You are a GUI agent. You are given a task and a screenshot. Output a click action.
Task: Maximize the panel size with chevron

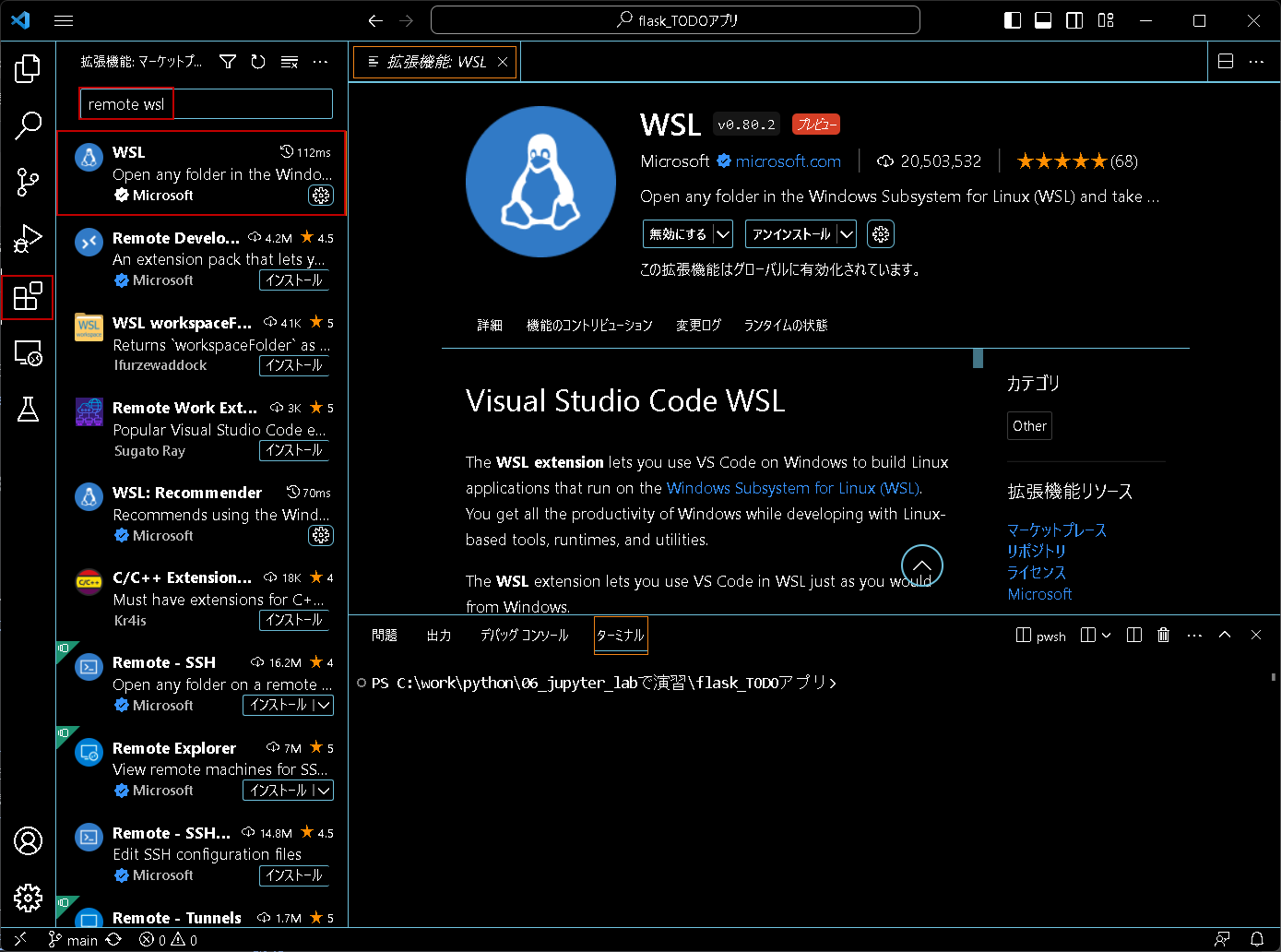[1225, 635]
